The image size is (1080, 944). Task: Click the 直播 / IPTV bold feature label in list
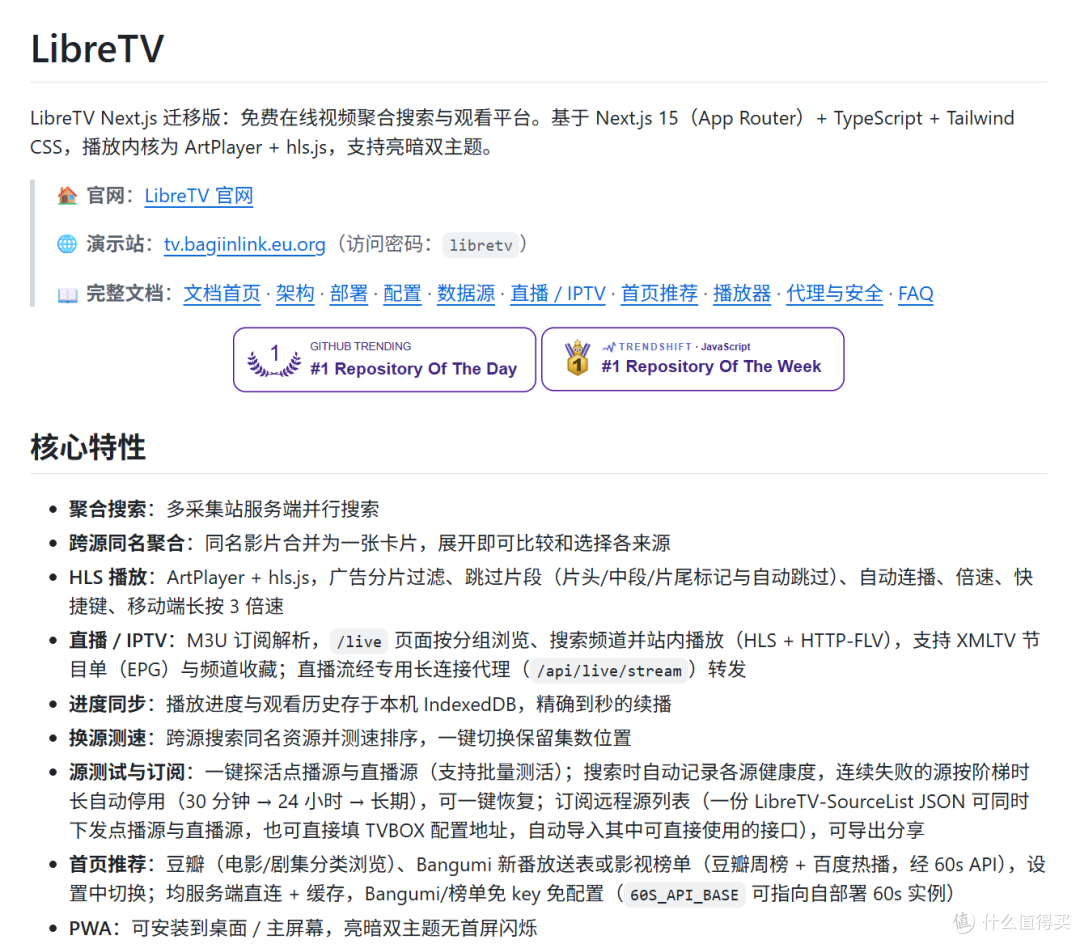[x=117, y=640]
